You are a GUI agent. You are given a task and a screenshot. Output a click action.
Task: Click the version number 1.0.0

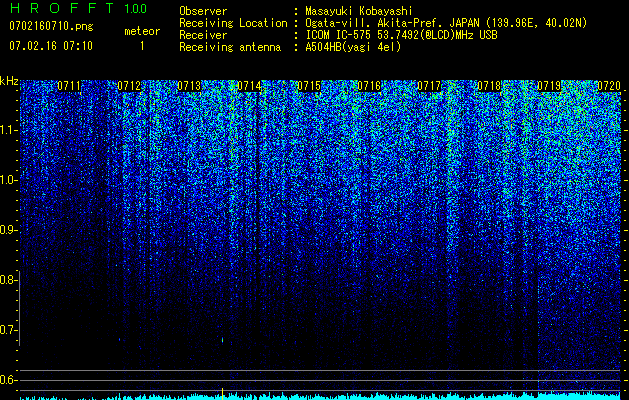pos(136,8)
